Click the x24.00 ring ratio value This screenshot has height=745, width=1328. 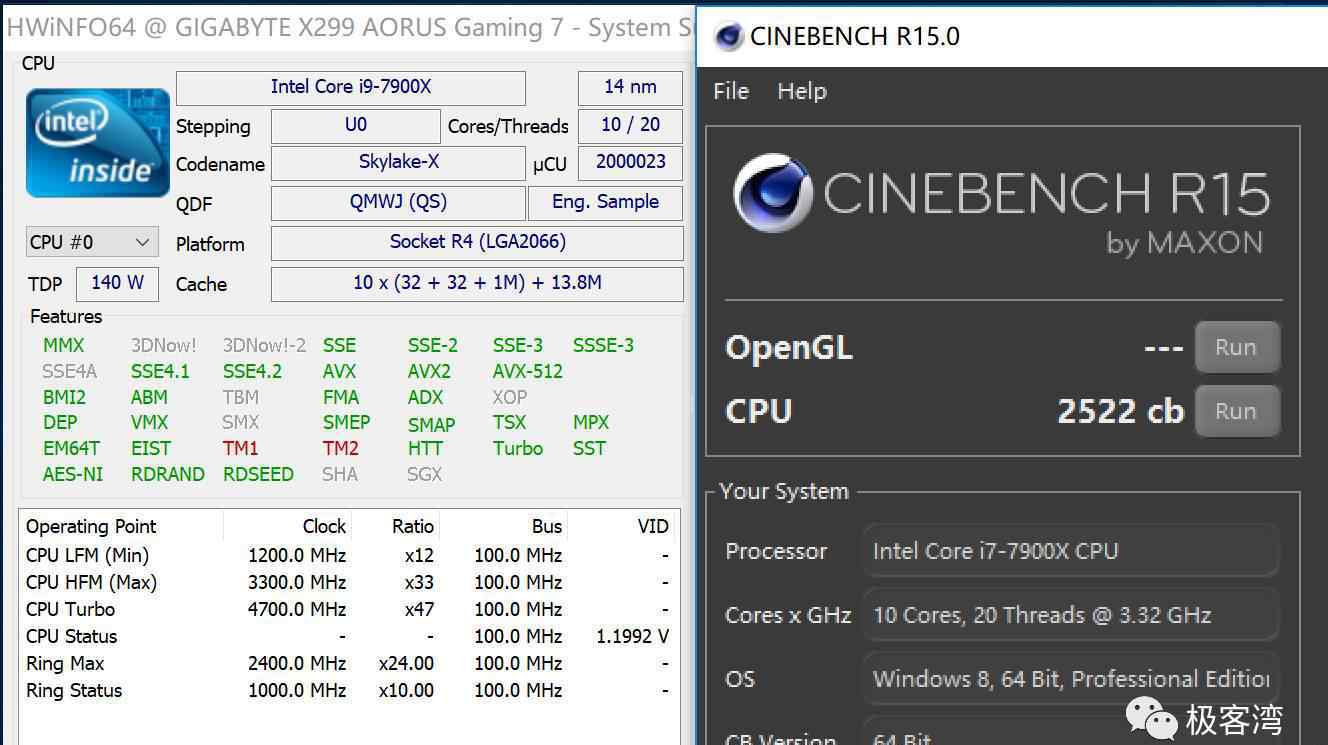coord(406,663)
